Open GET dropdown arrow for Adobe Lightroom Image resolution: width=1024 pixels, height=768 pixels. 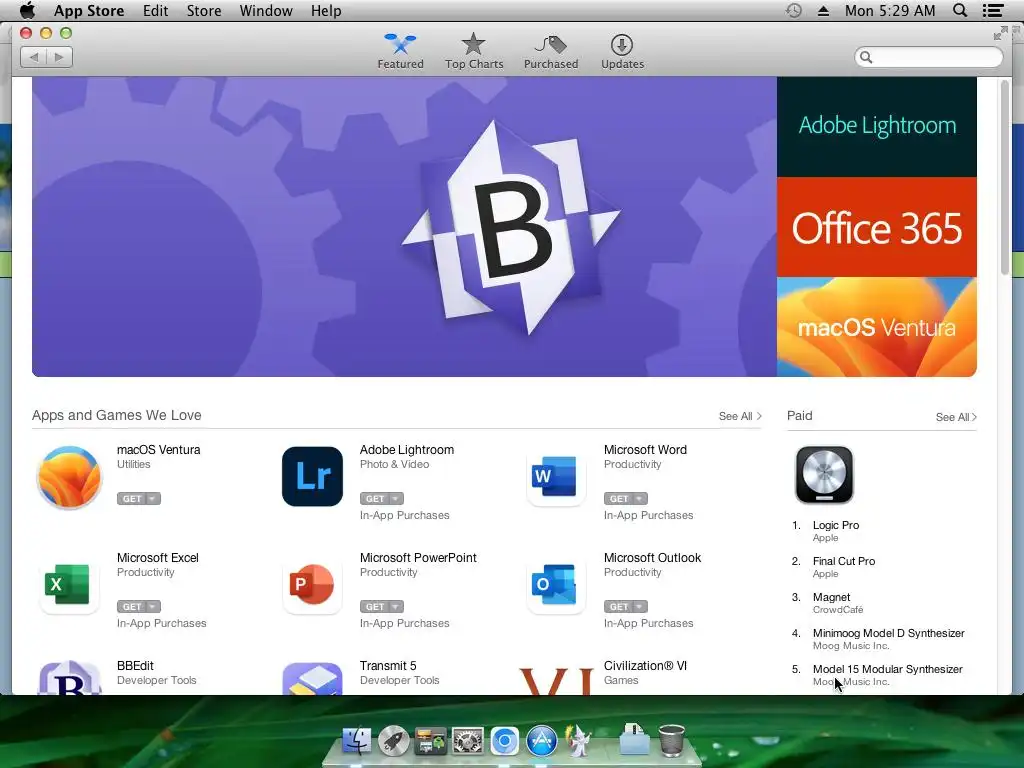(395, 499)
